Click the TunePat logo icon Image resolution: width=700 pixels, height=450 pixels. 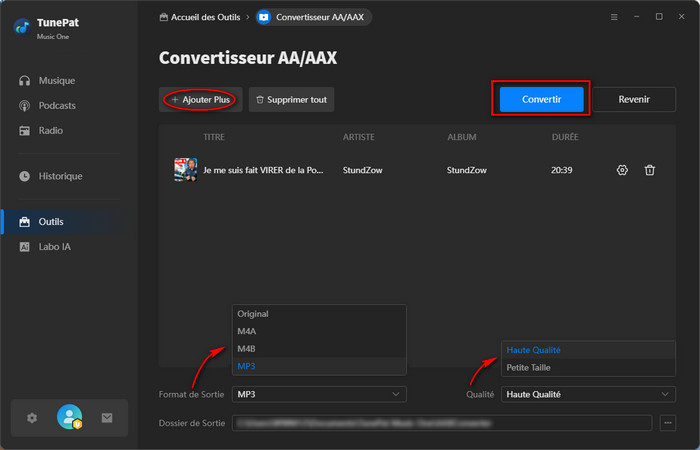[x=22, y=27]
